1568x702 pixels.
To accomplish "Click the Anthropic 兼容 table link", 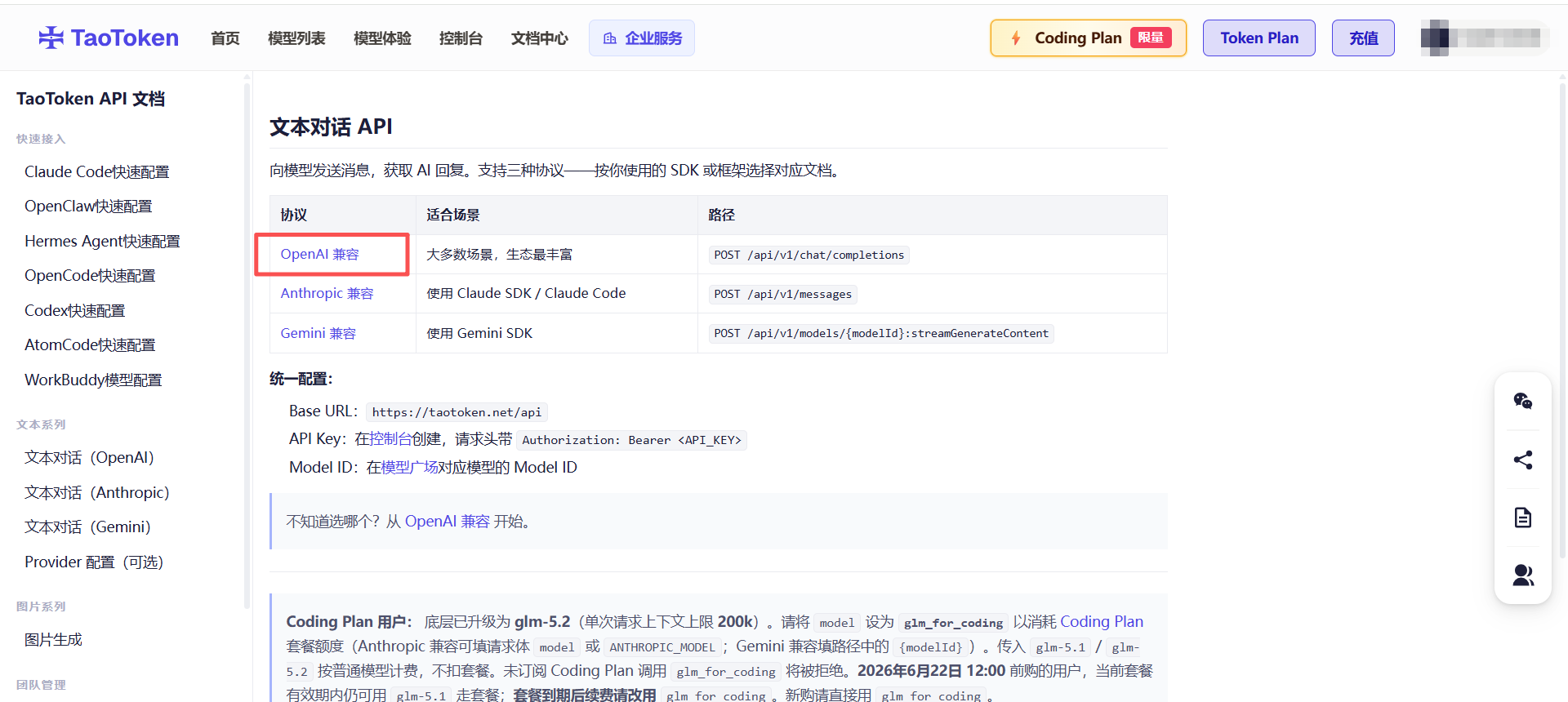I will (327, 294).
